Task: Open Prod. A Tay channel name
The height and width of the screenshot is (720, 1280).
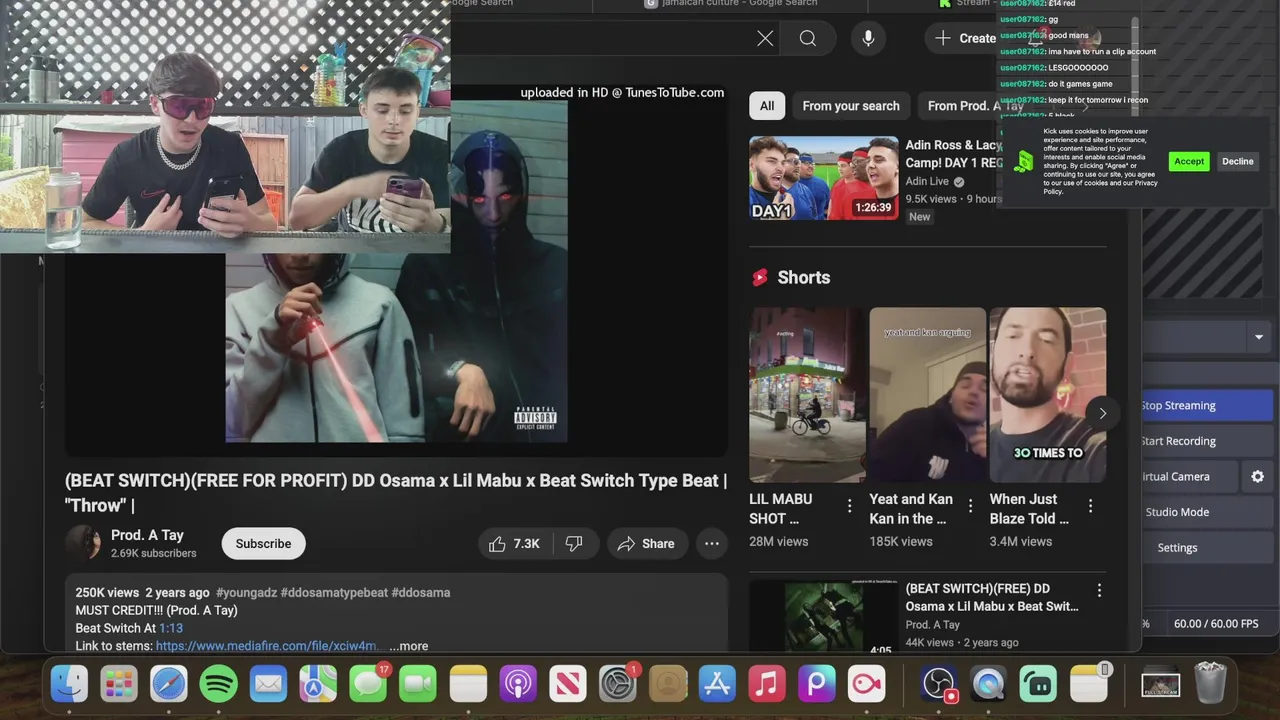Action: tap(147, 535)
